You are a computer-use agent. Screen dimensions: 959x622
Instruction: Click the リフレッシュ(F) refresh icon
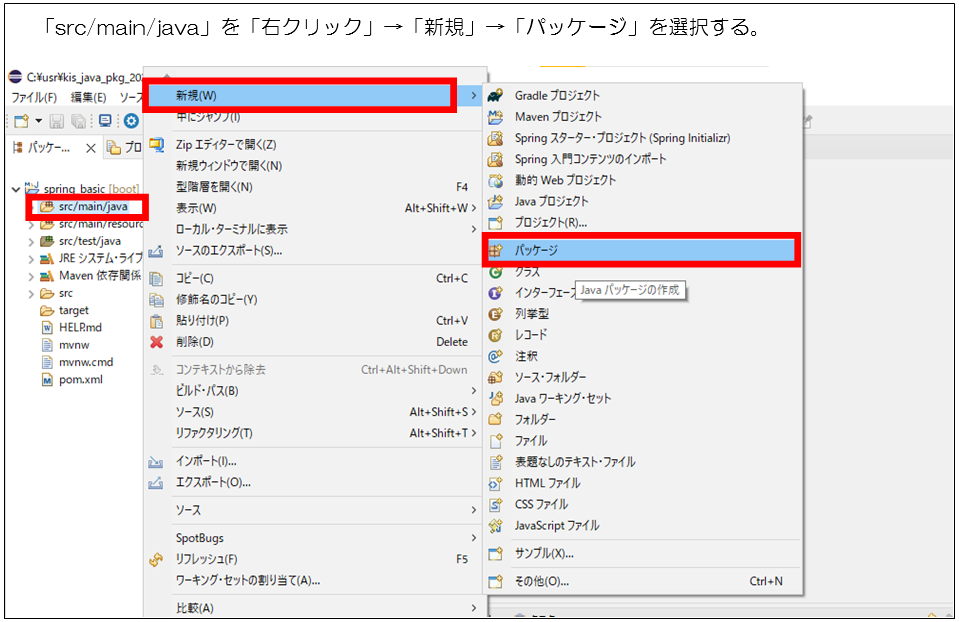156,559
